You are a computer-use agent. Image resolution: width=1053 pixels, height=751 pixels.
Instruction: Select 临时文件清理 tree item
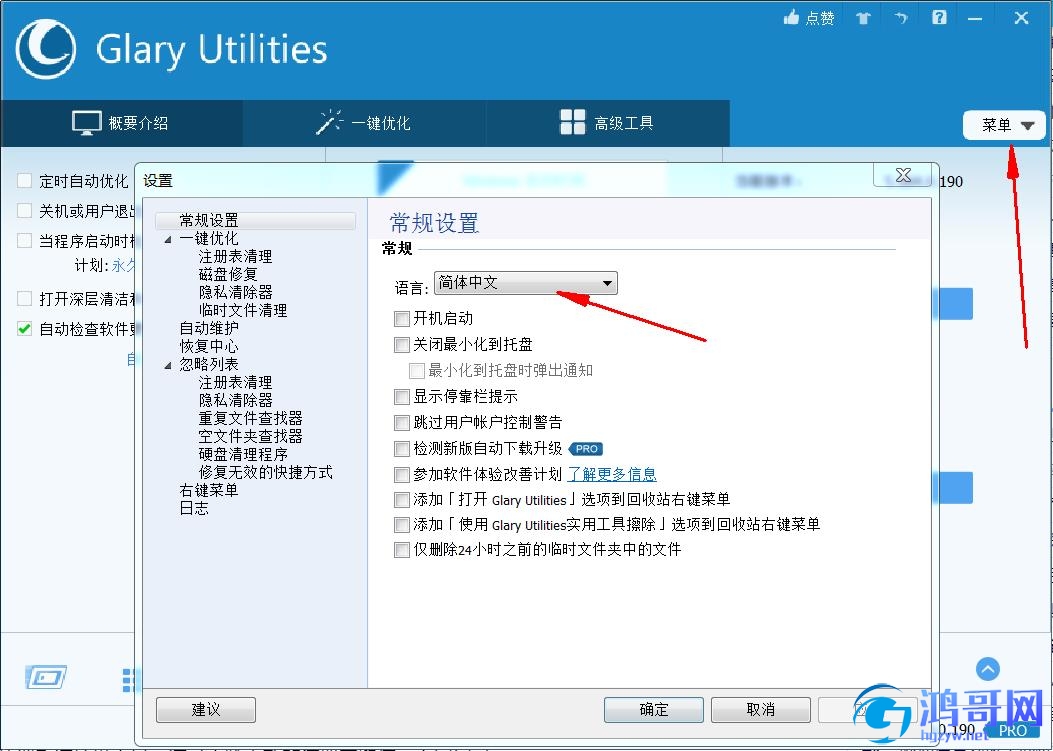[x=242, y=310]
